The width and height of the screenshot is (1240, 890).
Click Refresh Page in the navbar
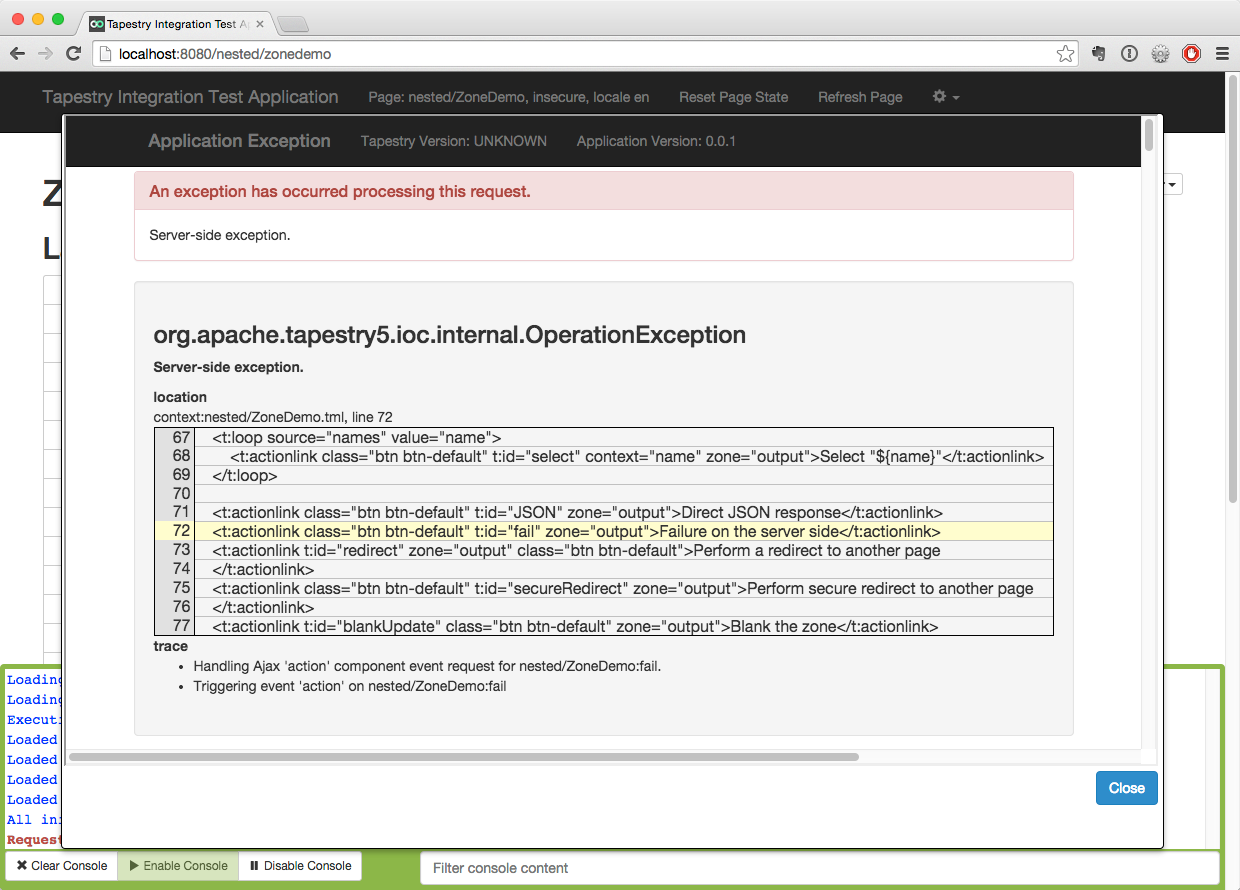(x=860, y=97)
